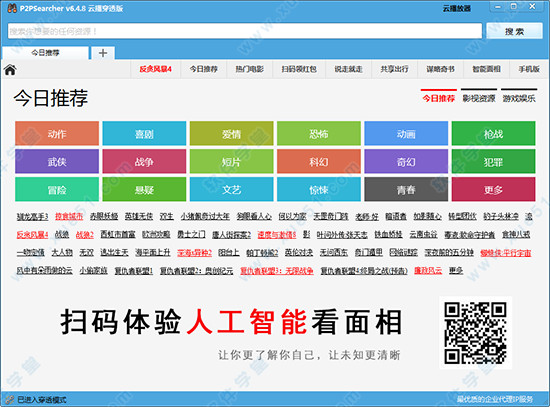Open the 海平面上升 movie link
Image resolution: width=550 pixels, height=407 pixels.
pyautogui.click(x=153, y=252)
